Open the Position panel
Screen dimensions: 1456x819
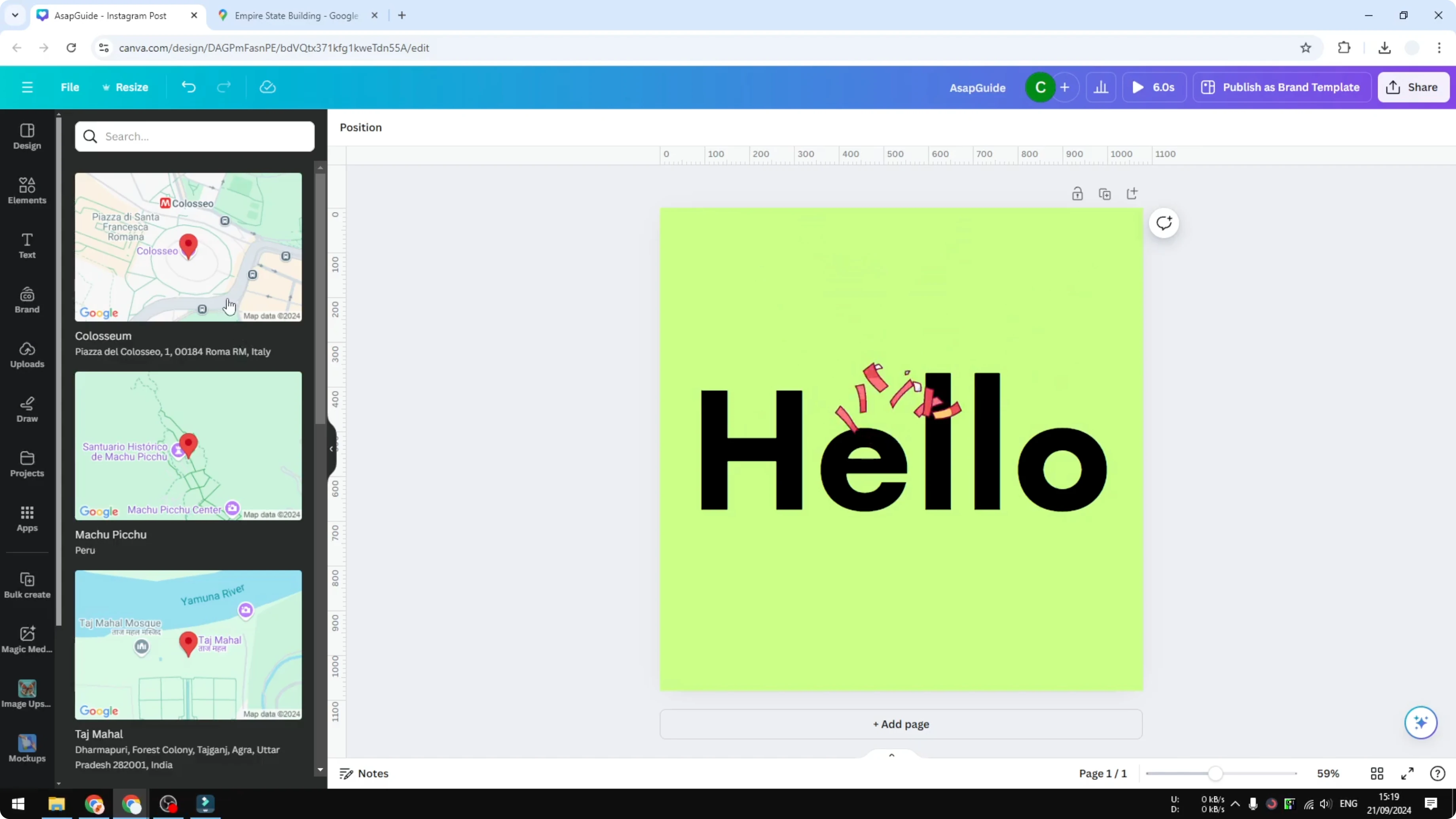[360, 127]
